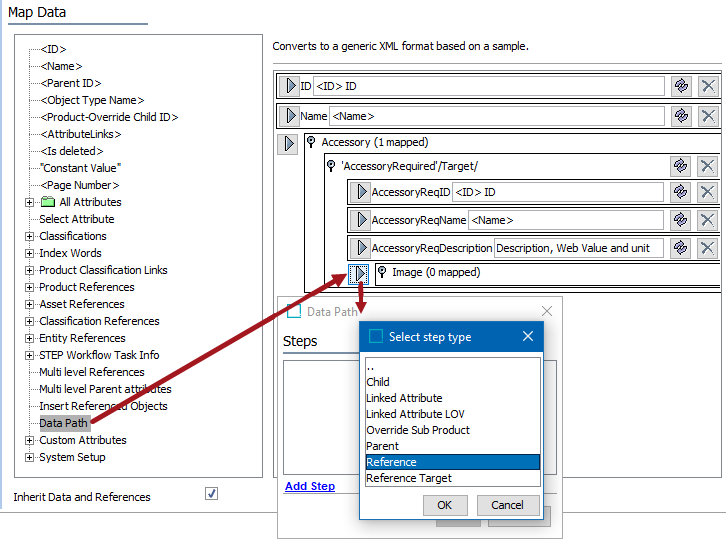Click the arrow button beside ID field
This screenshot has height=539, width=726.
[x=288, y=86]
